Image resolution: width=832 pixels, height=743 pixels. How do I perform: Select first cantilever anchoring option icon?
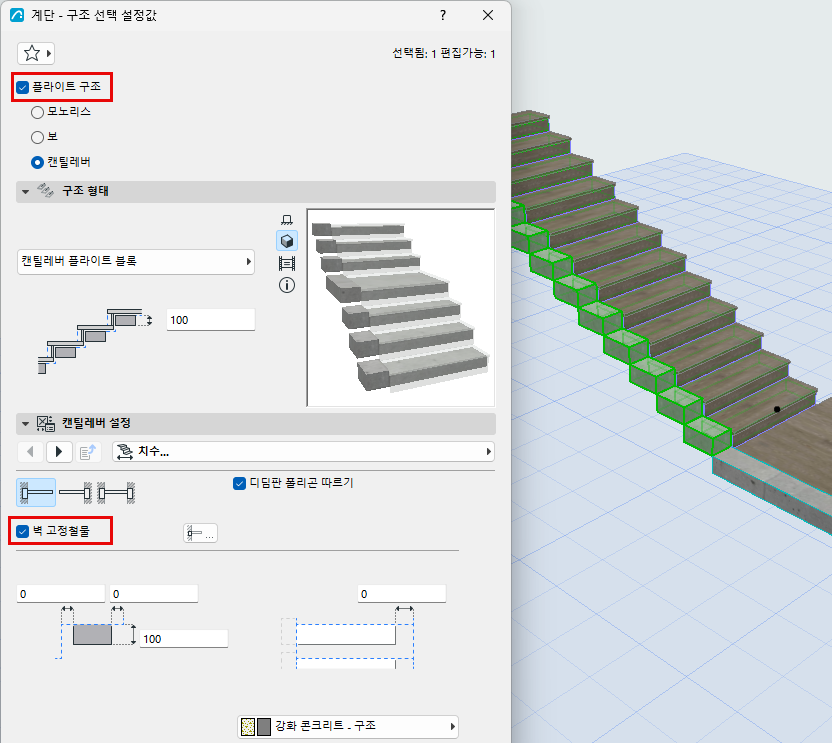(x=36, y=493)
